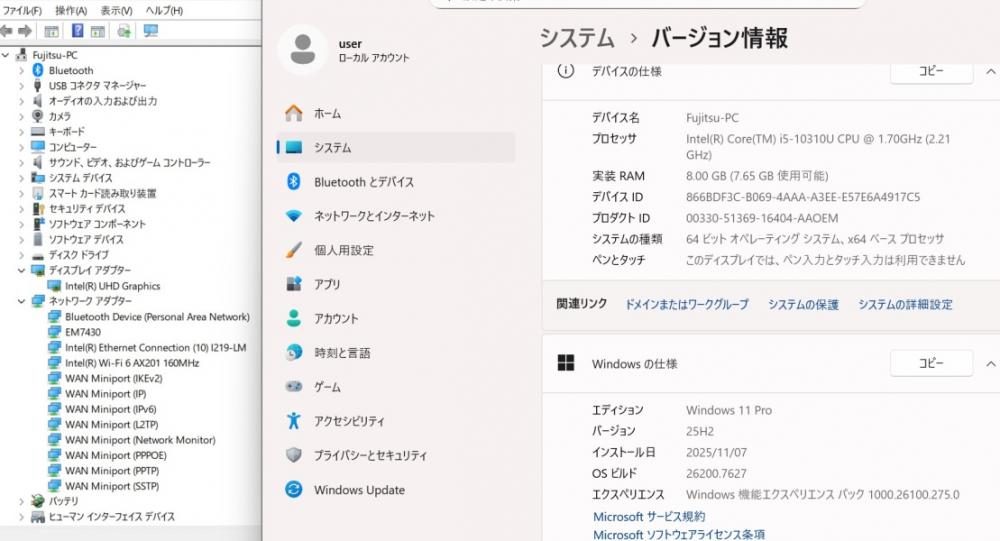The image size is (1000, 541).
Task: Collapse the ディスプレイ アダプター category
Action: pyautogui.click(x=22, y=270)
